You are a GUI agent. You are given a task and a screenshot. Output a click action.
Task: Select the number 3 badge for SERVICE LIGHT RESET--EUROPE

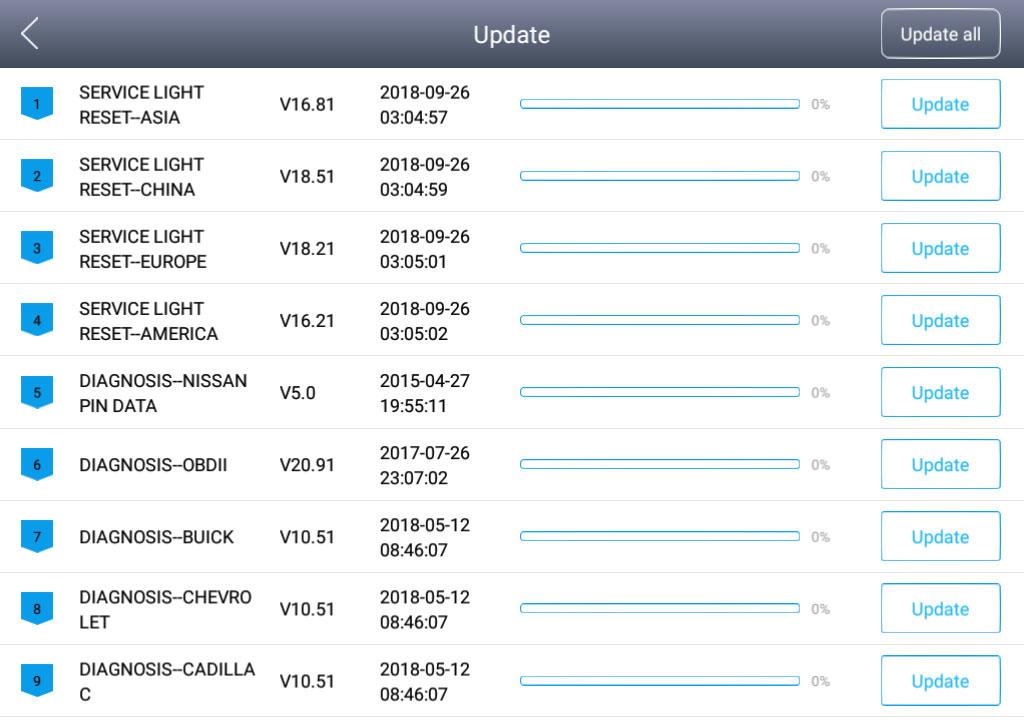click(37, 248)
